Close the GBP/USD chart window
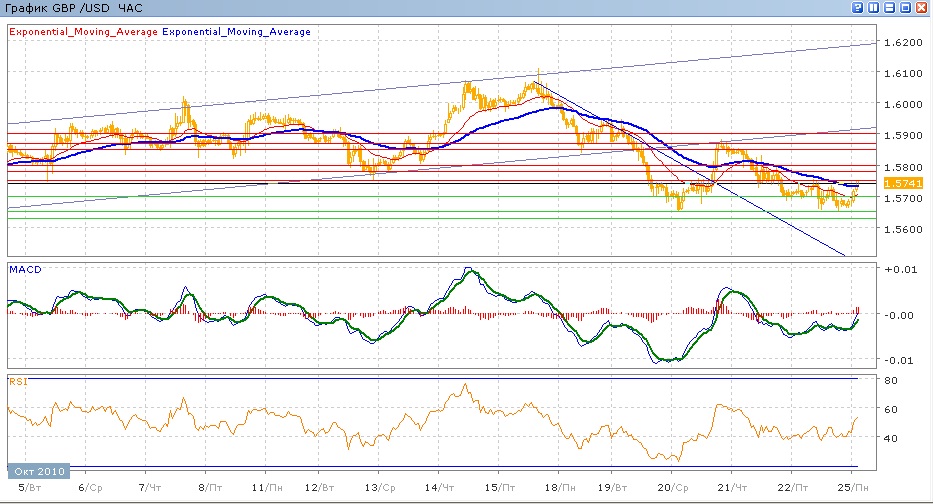 pos(922,7)
